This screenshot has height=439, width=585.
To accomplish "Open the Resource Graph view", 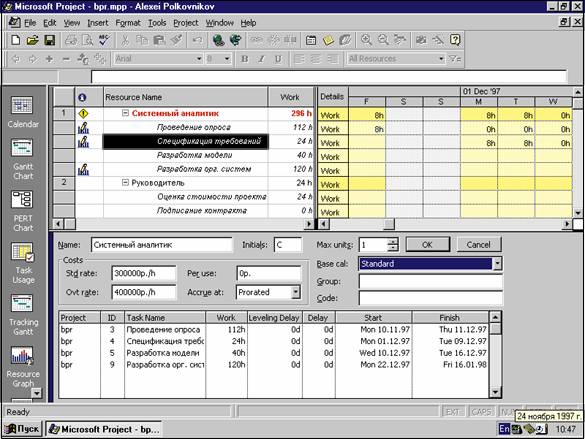I will pos(22,367).
